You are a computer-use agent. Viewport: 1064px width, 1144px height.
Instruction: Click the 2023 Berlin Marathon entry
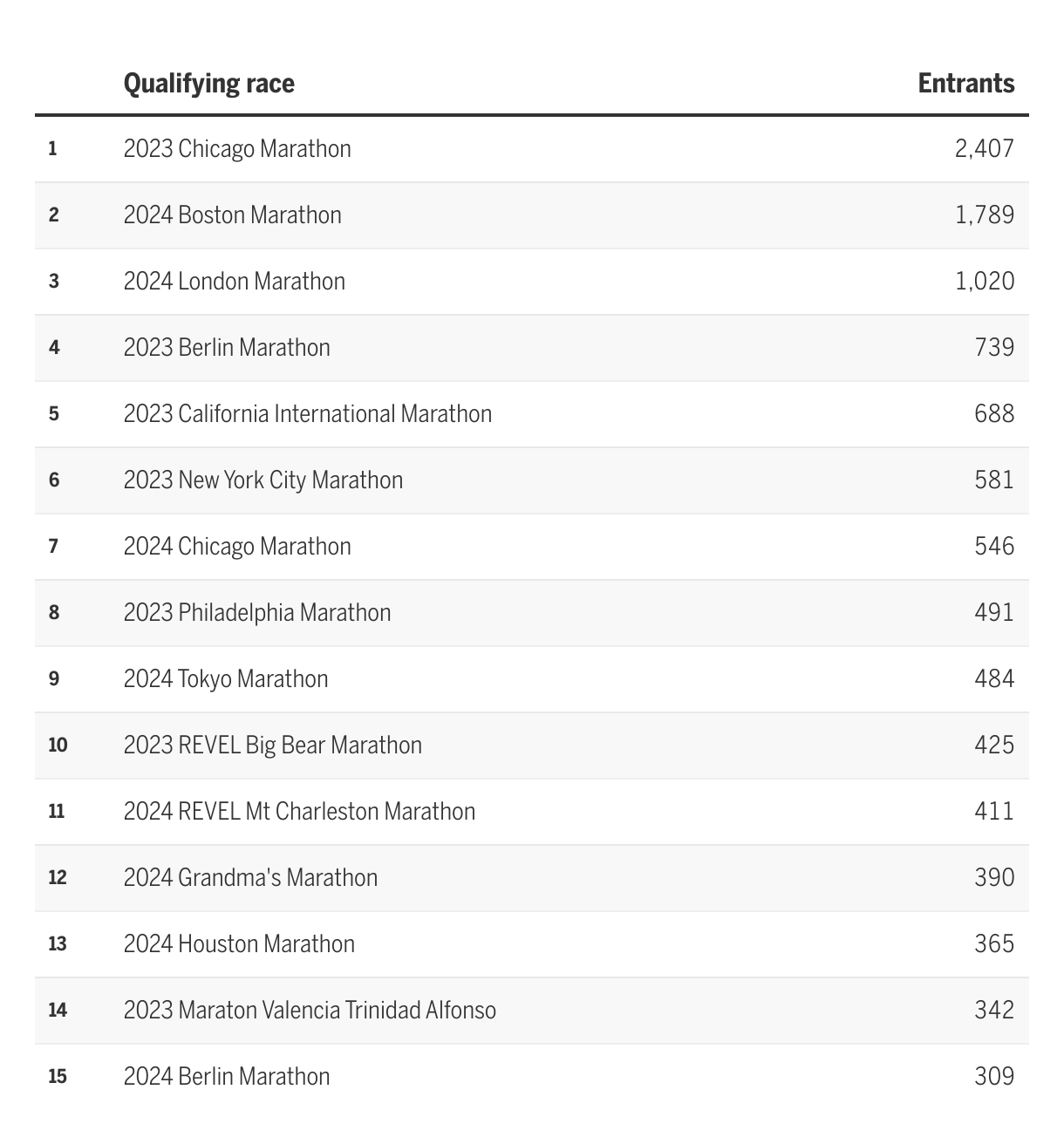click(227, 348)
